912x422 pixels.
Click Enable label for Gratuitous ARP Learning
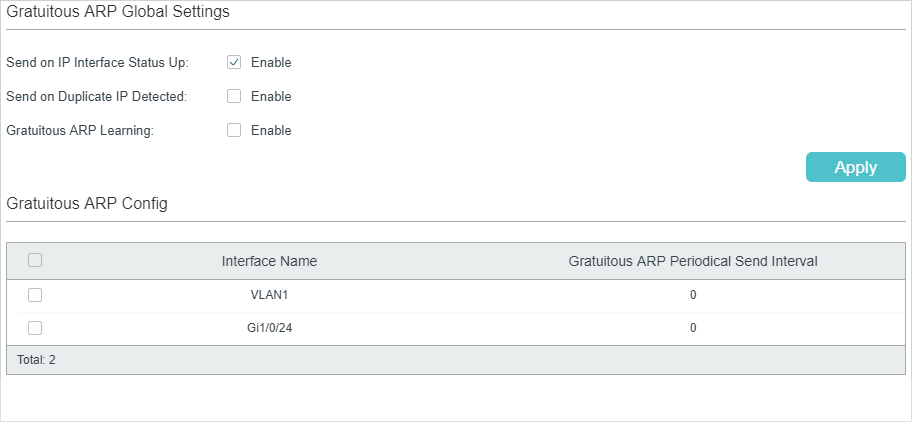271,131
